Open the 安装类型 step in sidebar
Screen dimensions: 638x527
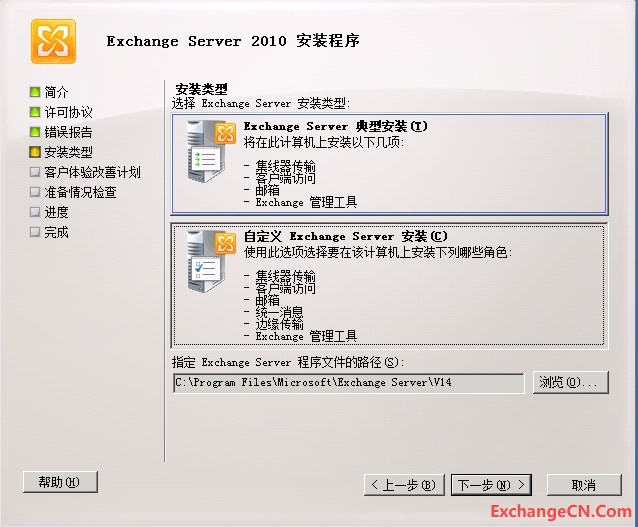pos(68,152)
